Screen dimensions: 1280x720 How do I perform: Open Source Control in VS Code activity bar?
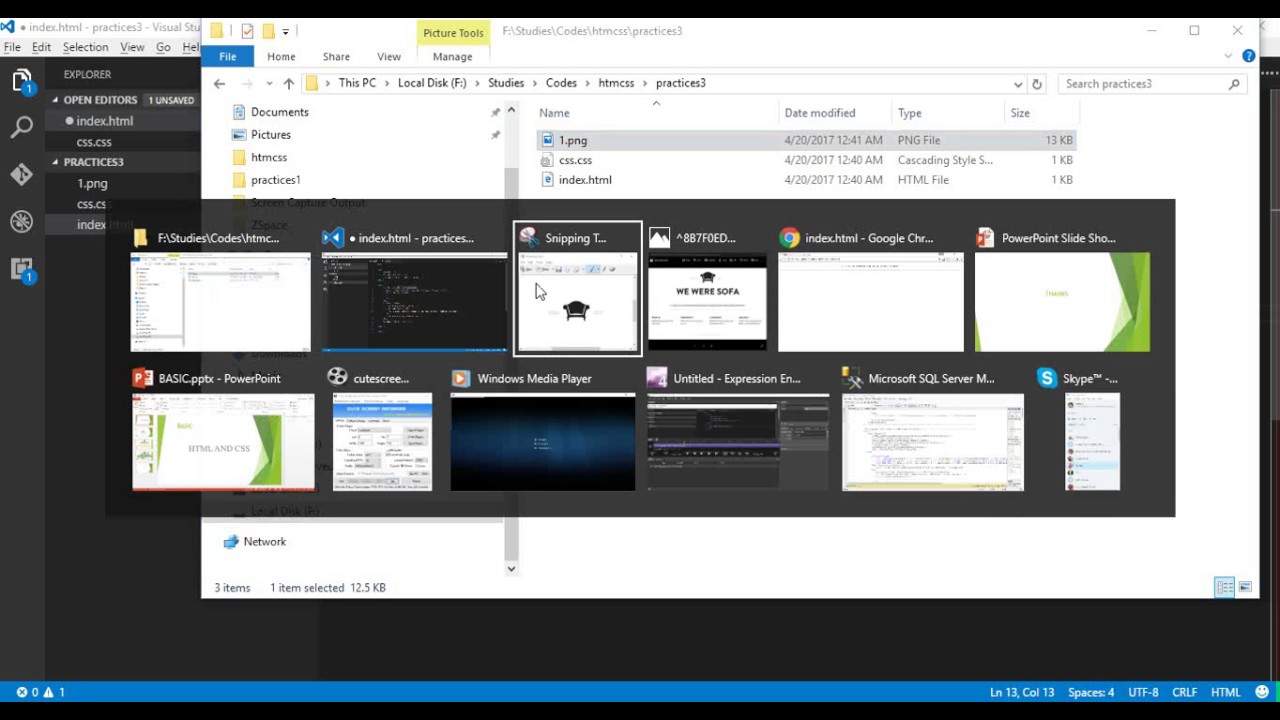click(22, 174)
